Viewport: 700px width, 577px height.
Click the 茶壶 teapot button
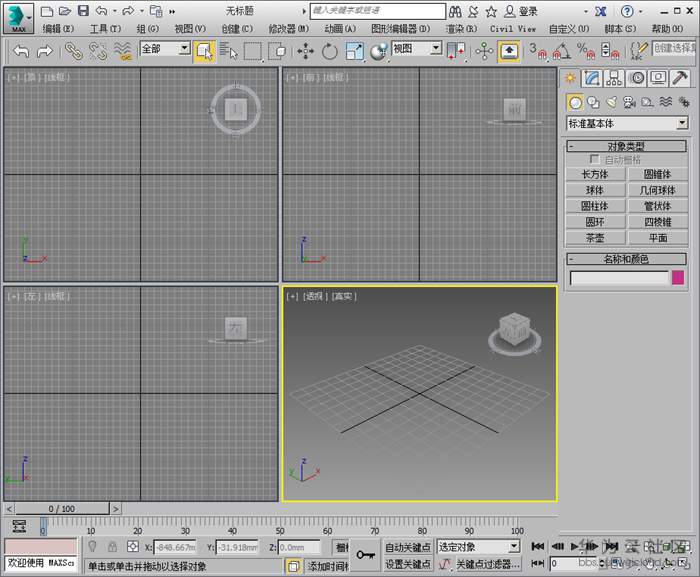point(595,238)
